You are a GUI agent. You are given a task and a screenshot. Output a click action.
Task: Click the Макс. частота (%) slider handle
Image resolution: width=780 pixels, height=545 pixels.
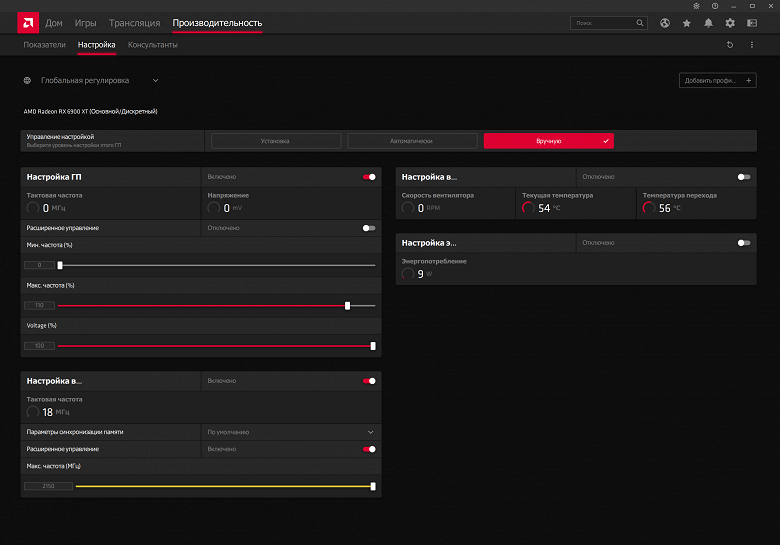tap(347, 305)
